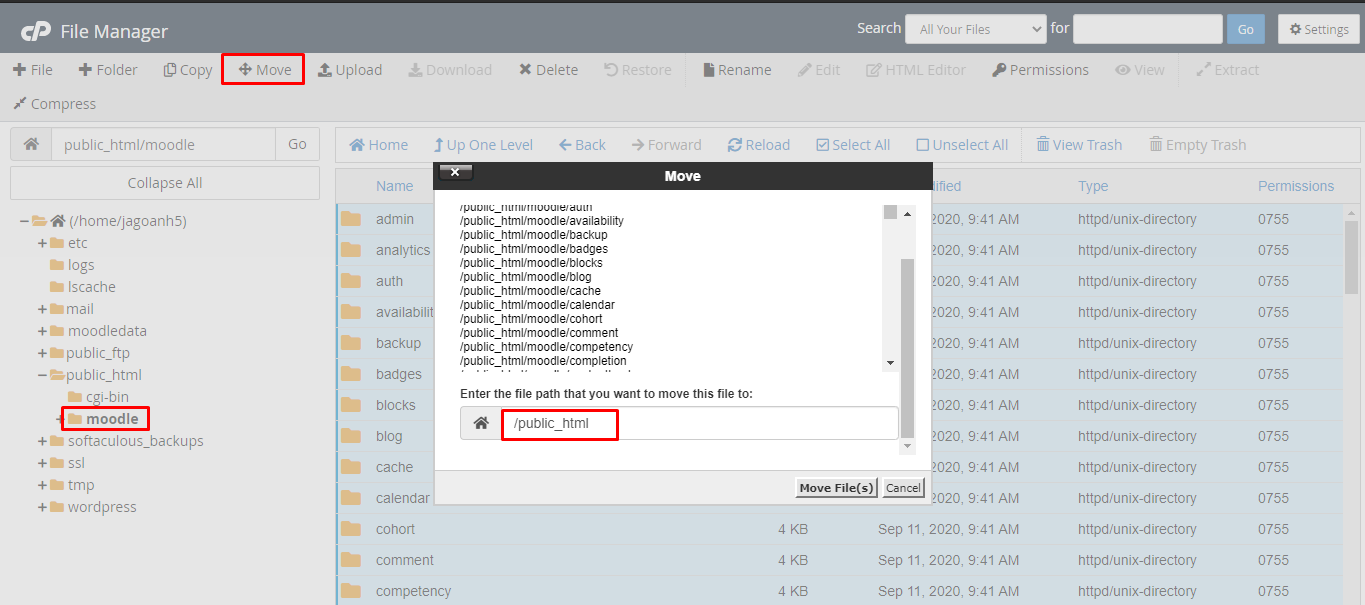Click View in the toolbar
The image size is (1365, 605).
click(x=1140, y=70)
